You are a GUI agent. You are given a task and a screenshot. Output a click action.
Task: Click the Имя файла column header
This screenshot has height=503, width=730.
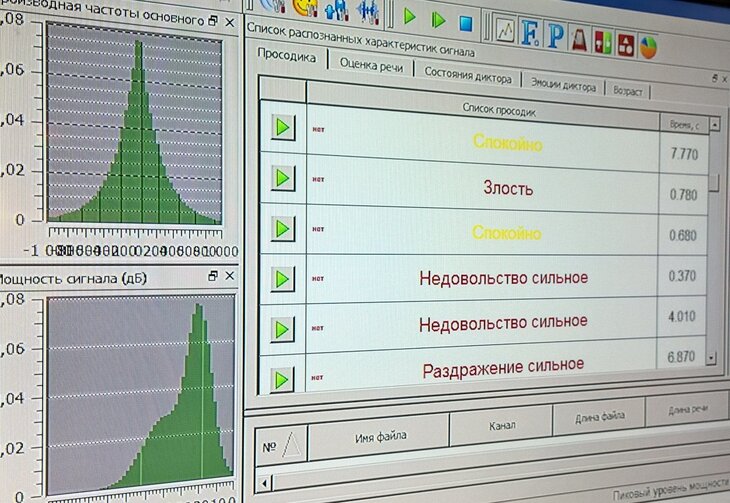pos(380,436)
